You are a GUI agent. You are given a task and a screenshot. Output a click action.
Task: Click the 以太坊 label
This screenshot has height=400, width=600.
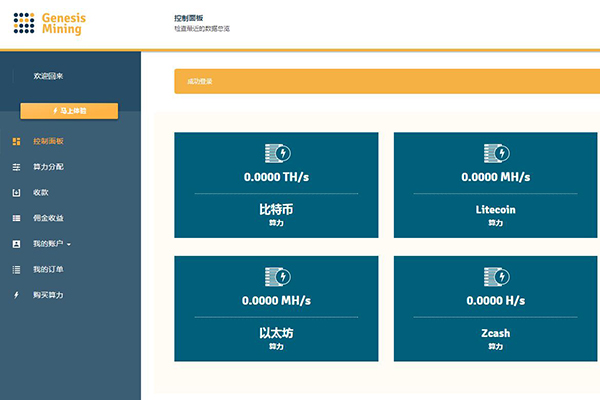[x=276, y=333]
